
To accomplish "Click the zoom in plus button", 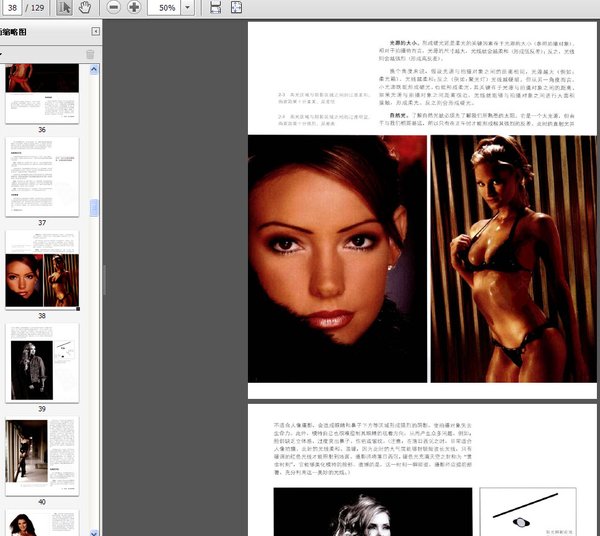I will pos(134,7).
